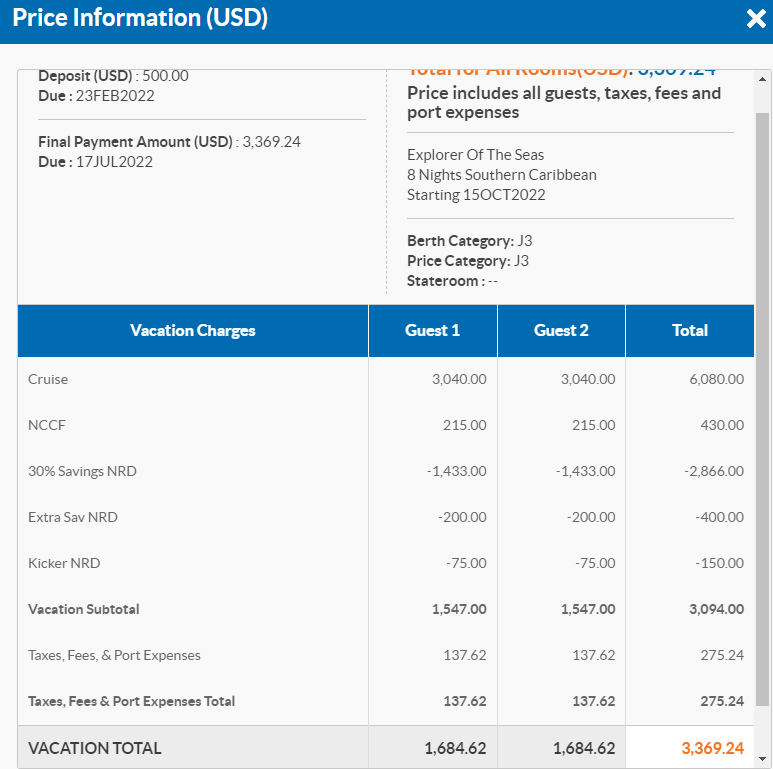Image resolution: width=773 pixels, height=769 pixels.
Task: Click the Final Payment Amount text
Action: coord(169,142)
